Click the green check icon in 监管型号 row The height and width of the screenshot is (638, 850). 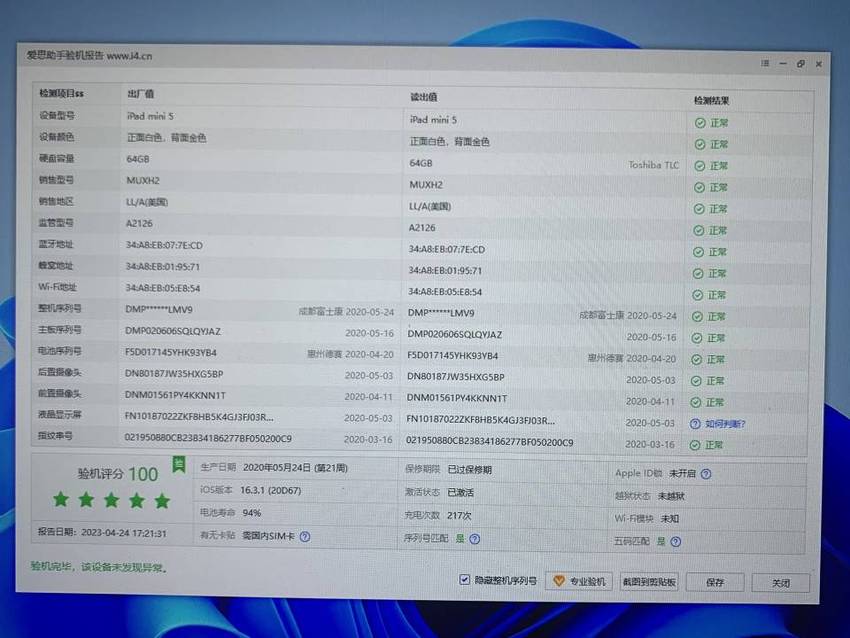[699, 230]
